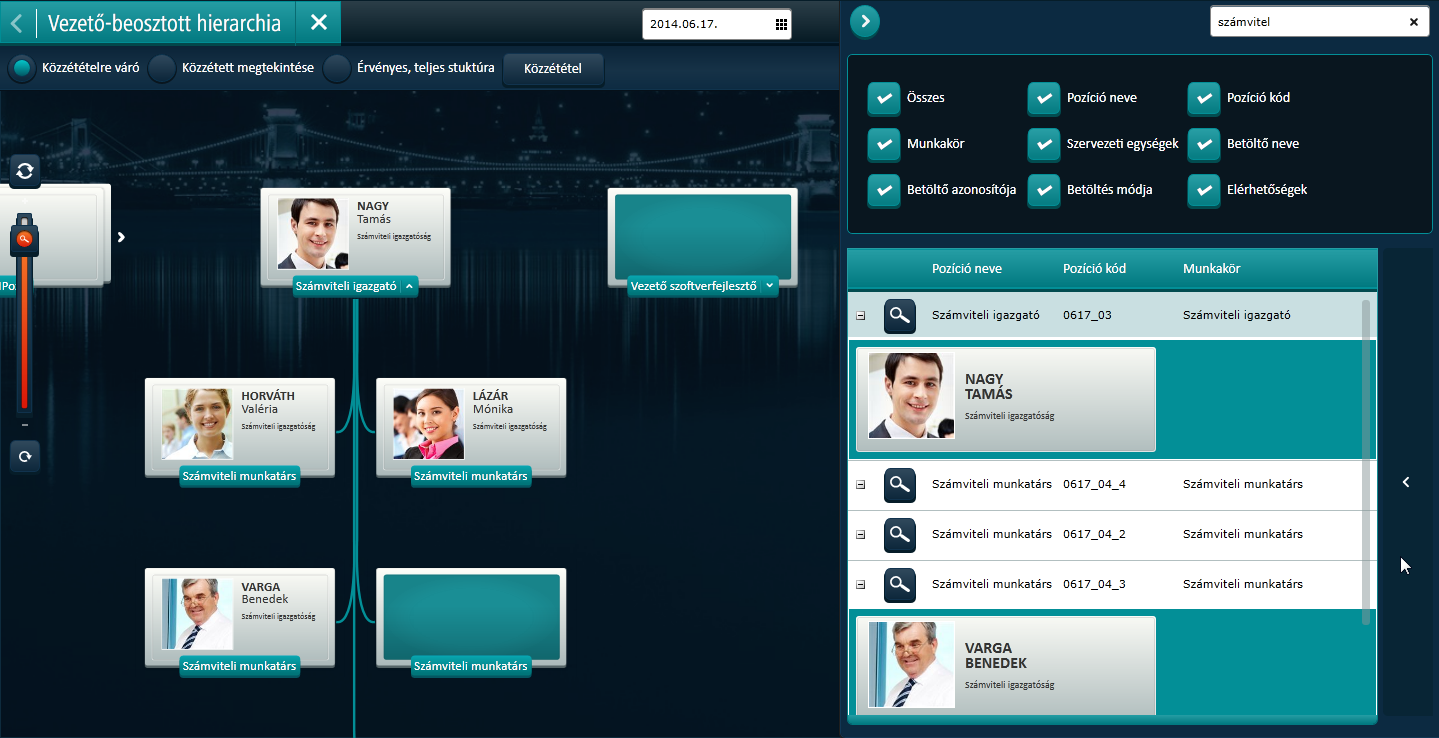The height and width of the screenshot is (738, 1439).
Task: Click the magnifier icon for position 0617_04_4
Action: pos(900,485)
